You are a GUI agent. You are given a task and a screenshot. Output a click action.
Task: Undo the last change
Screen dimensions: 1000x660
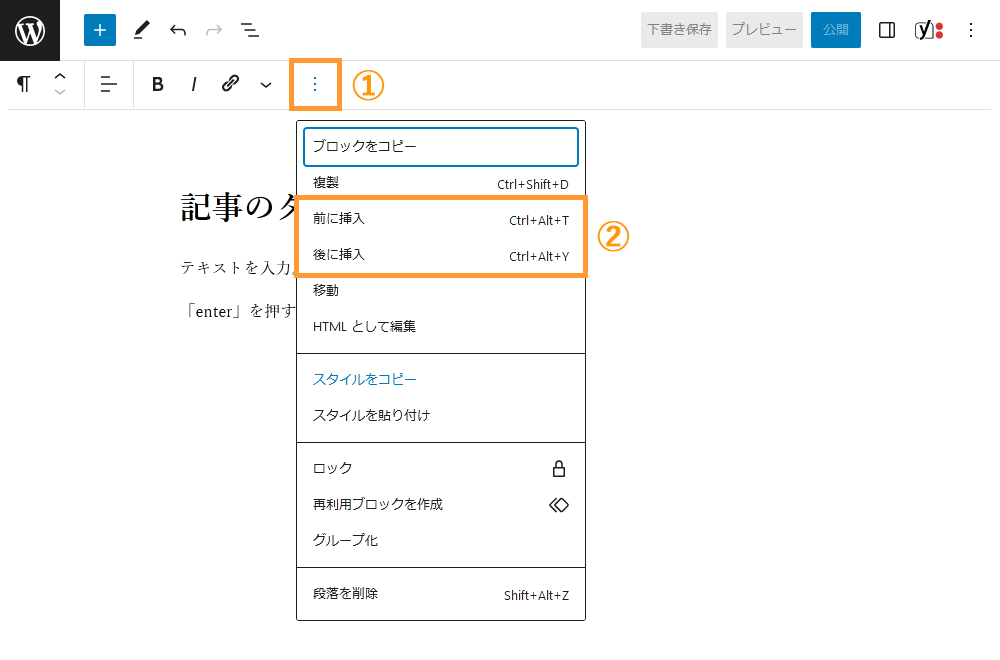click(x=178, y=30)
